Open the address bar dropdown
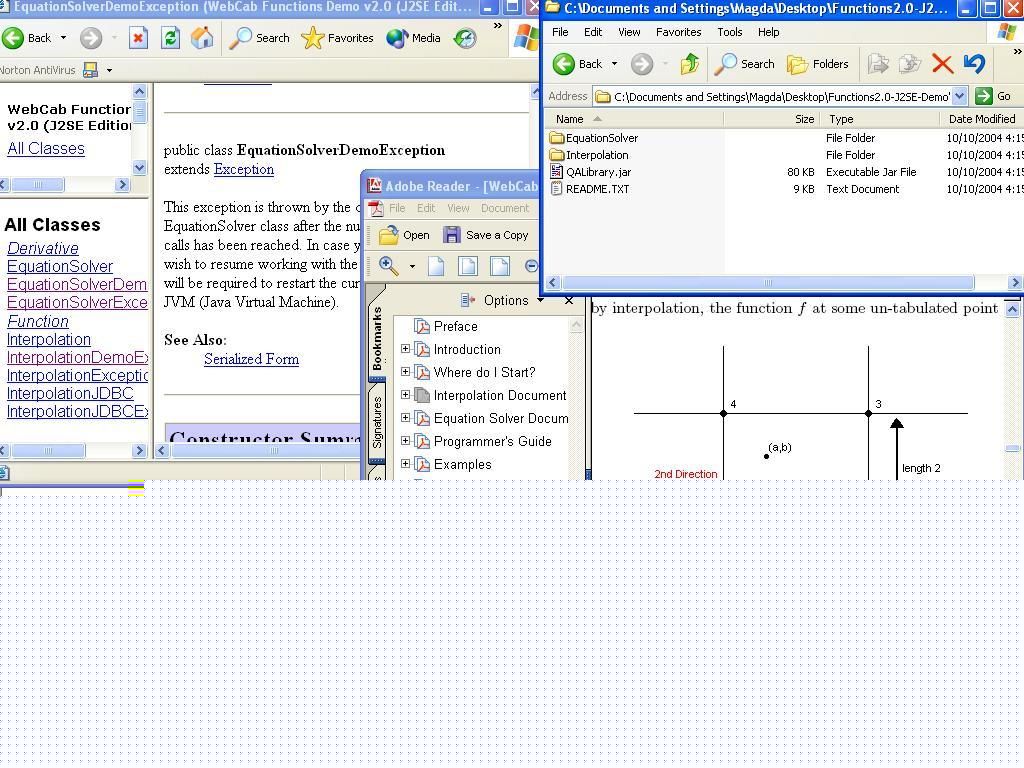The height and width of the screenshot is (768, 1024). tap(959, 96)
